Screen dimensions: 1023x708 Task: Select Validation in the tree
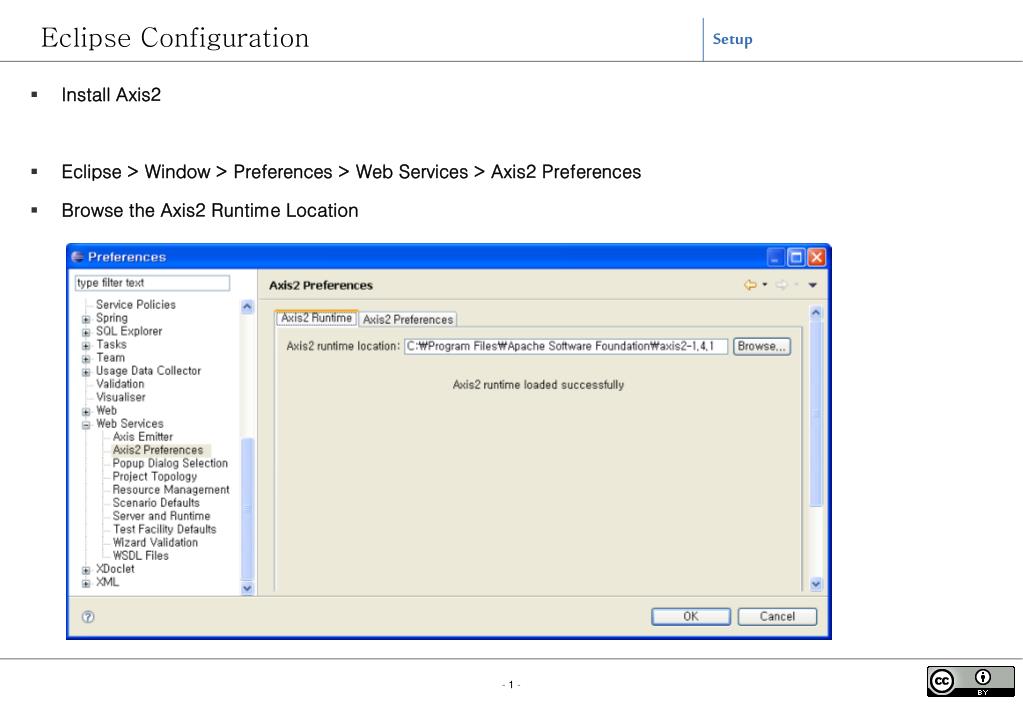(120, 384)
